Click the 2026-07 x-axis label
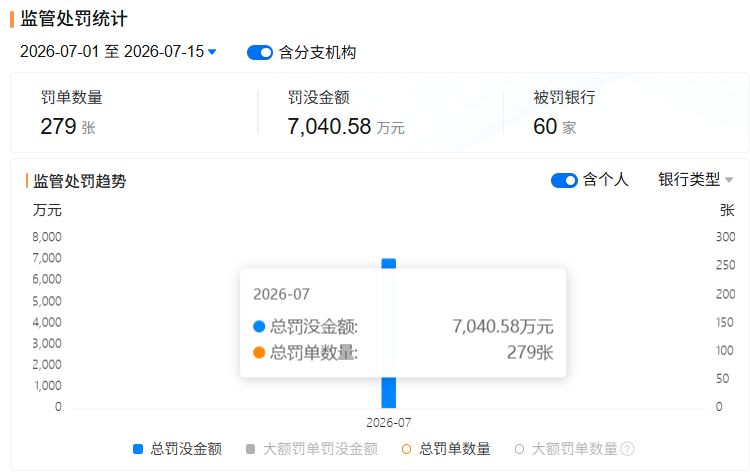This screenshot has height=472, width=750. (388, 423)
